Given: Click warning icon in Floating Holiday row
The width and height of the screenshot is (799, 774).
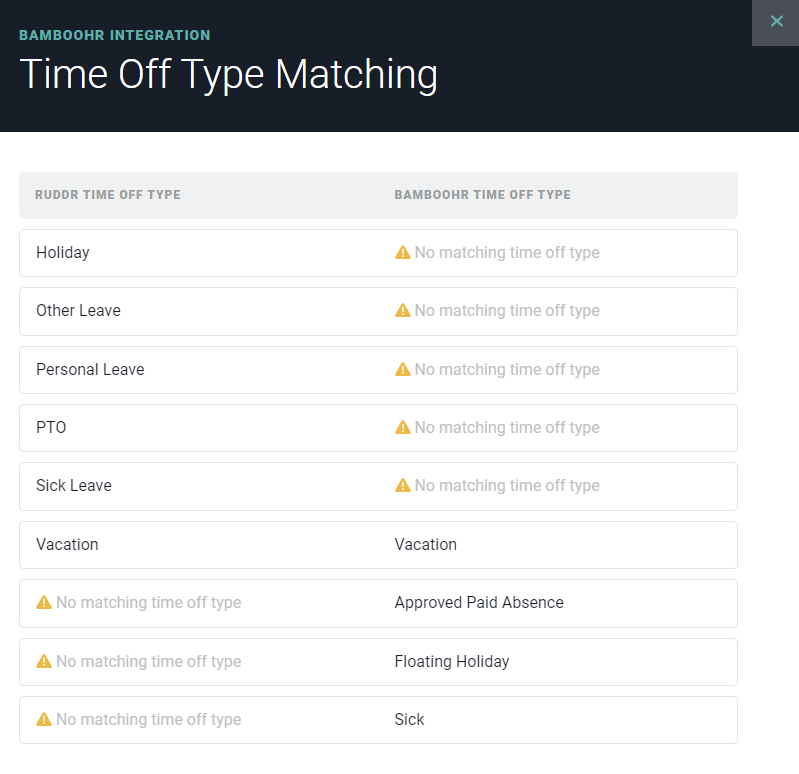Looking at the screenshot, I should (44, 661).
